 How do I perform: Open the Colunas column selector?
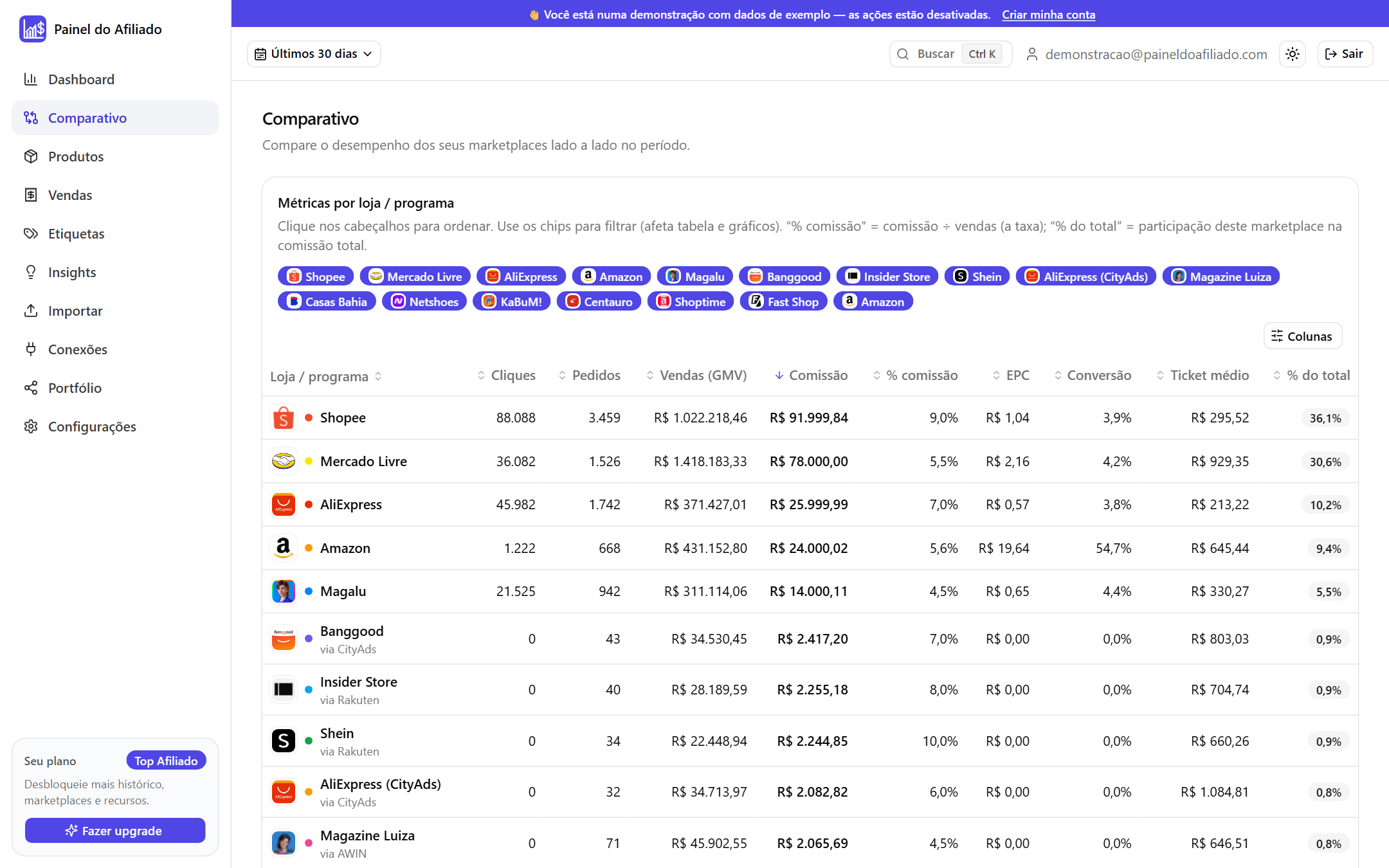(x=1303, y=336)
